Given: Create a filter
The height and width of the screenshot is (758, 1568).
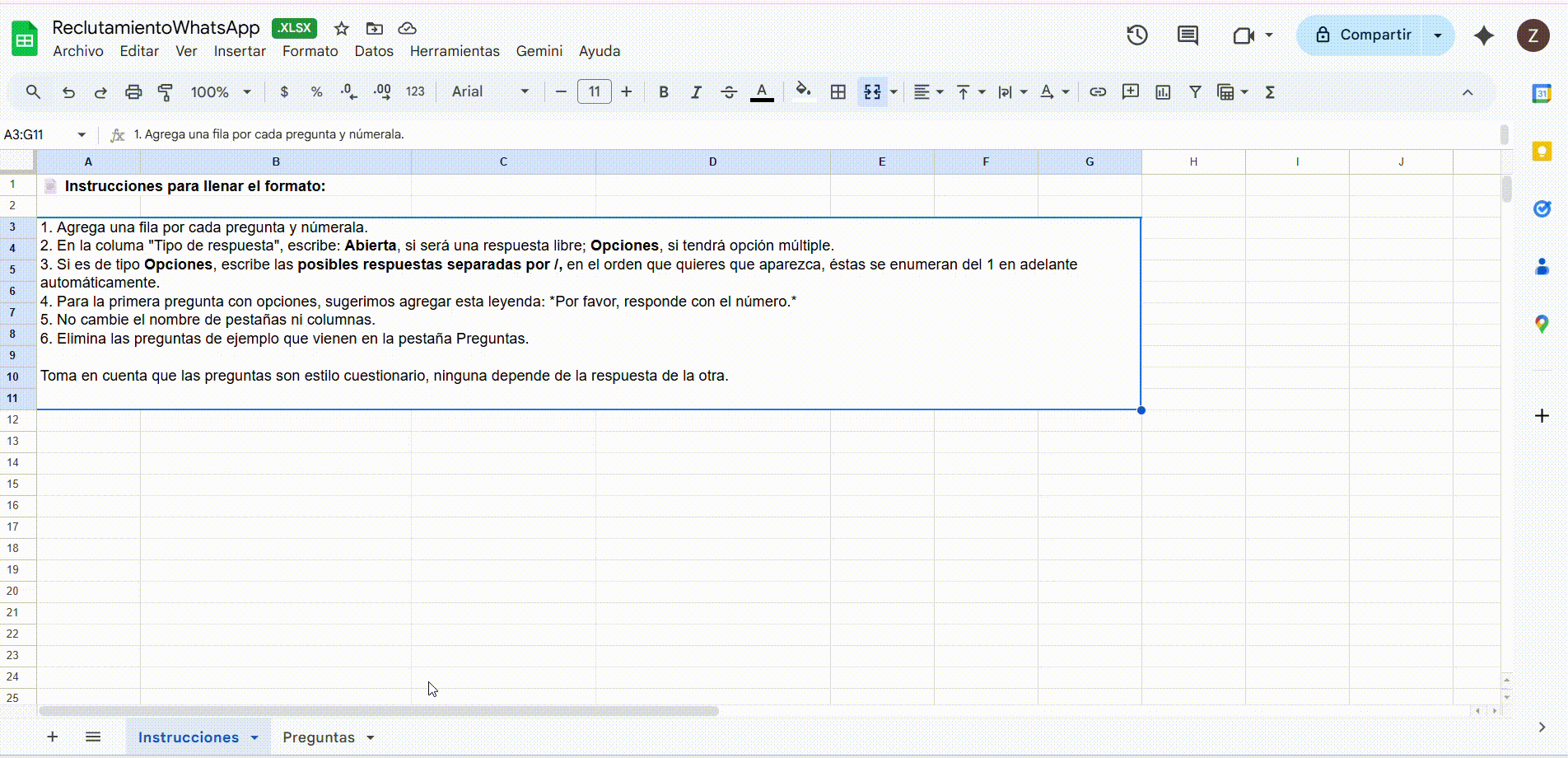Looking at the screenshot, I should (x=1195, y=92).
